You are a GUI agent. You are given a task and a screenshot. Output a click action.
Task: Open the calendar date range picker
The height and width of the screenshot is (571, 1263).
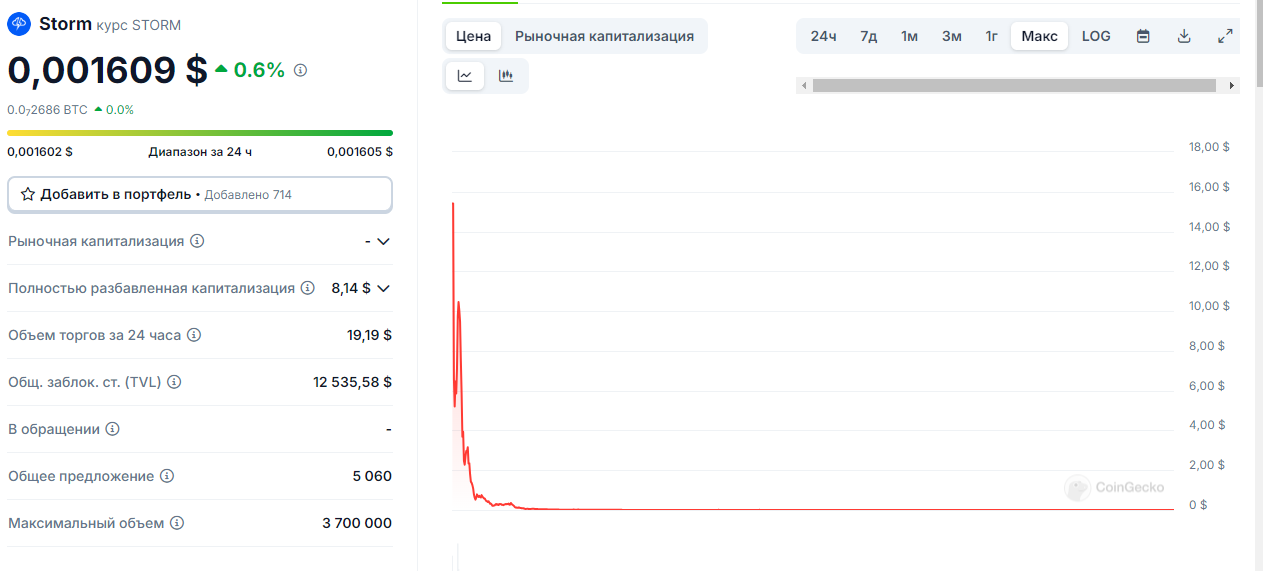pyautogui.click(x=1143, y=36)
